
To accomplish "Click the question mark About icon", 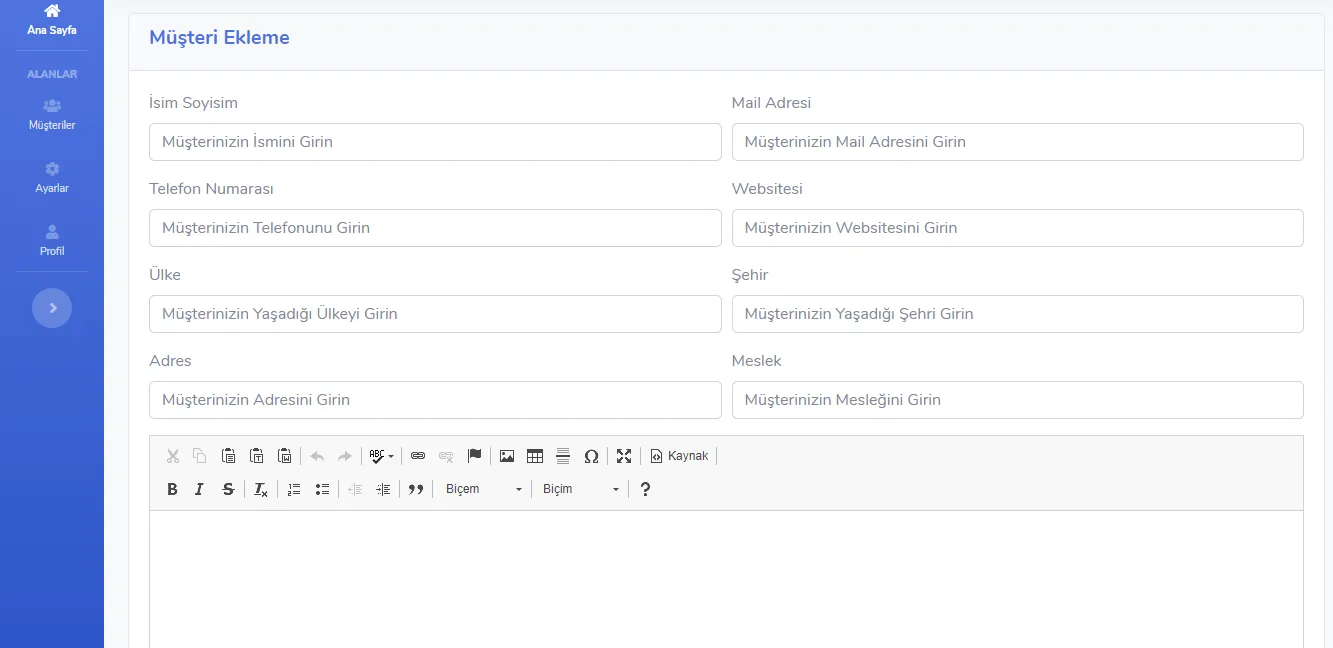I will point(645,489).
